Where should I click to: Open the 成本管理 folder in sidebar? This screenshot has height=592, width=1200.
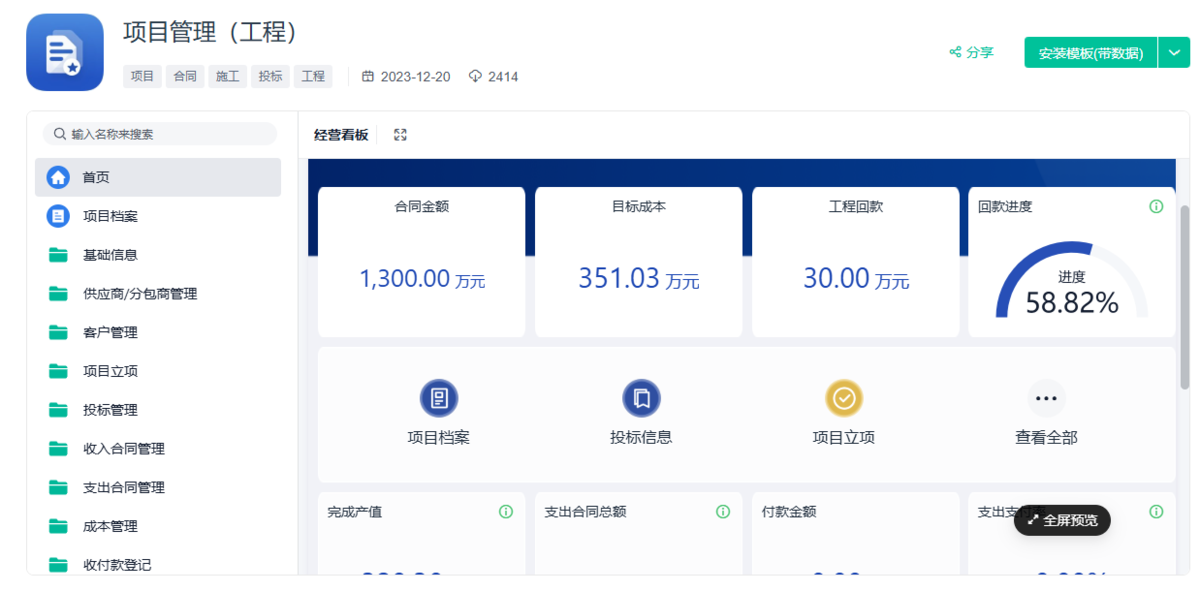click(x=110, y=526)
